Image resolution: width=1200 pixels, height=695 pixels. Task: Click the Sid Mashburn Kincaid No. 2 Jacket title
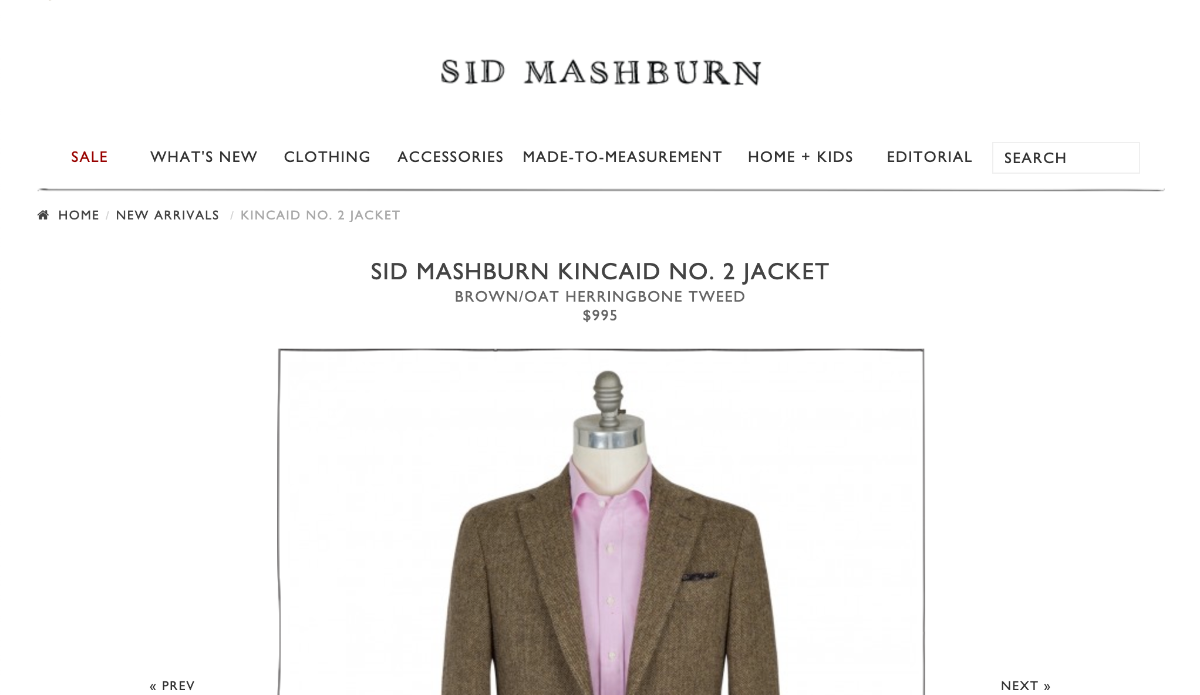[600, 272]
